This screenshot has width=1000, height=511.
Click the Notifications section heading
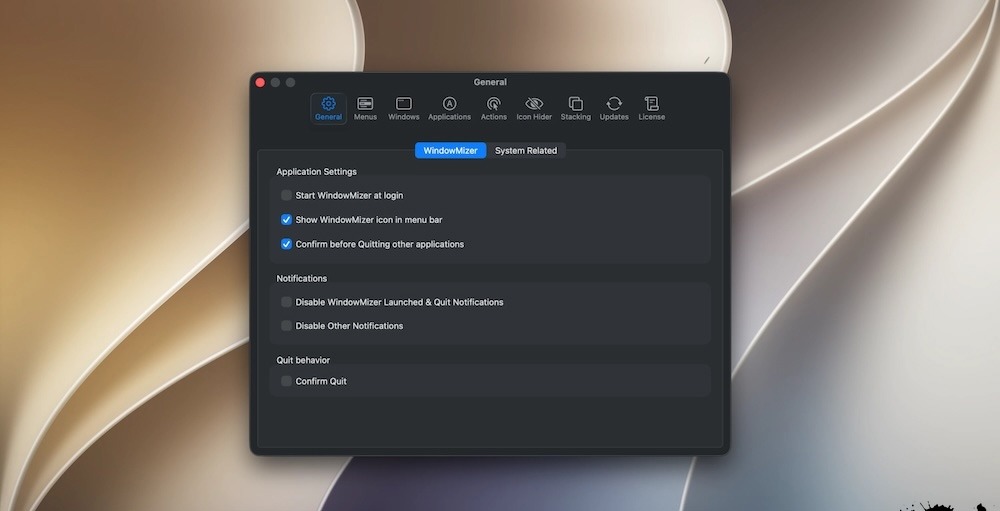tap(302, 278)
